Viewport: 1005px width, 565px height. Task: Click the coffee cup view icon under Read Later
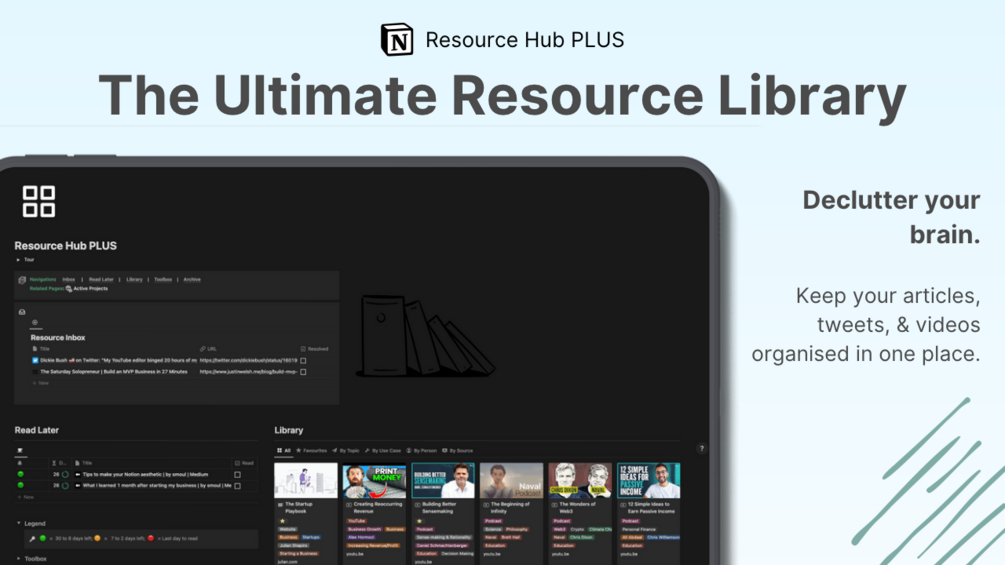(x=20, y=450)
